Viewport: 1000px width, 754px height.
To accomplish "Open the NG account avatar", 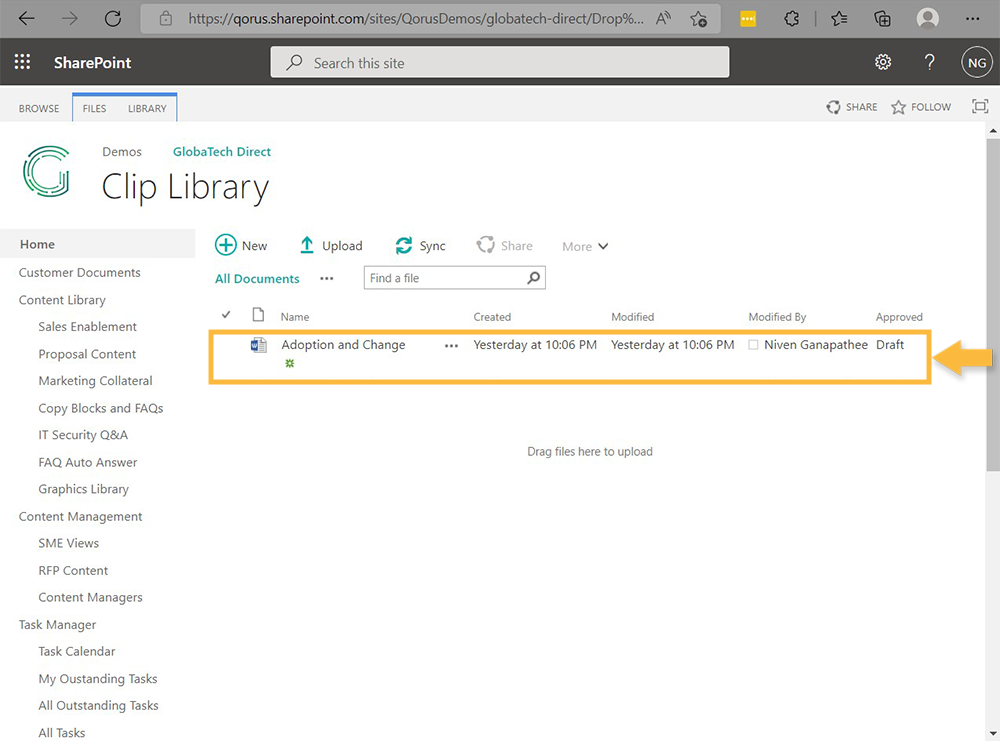I will (x=977, y=61).
